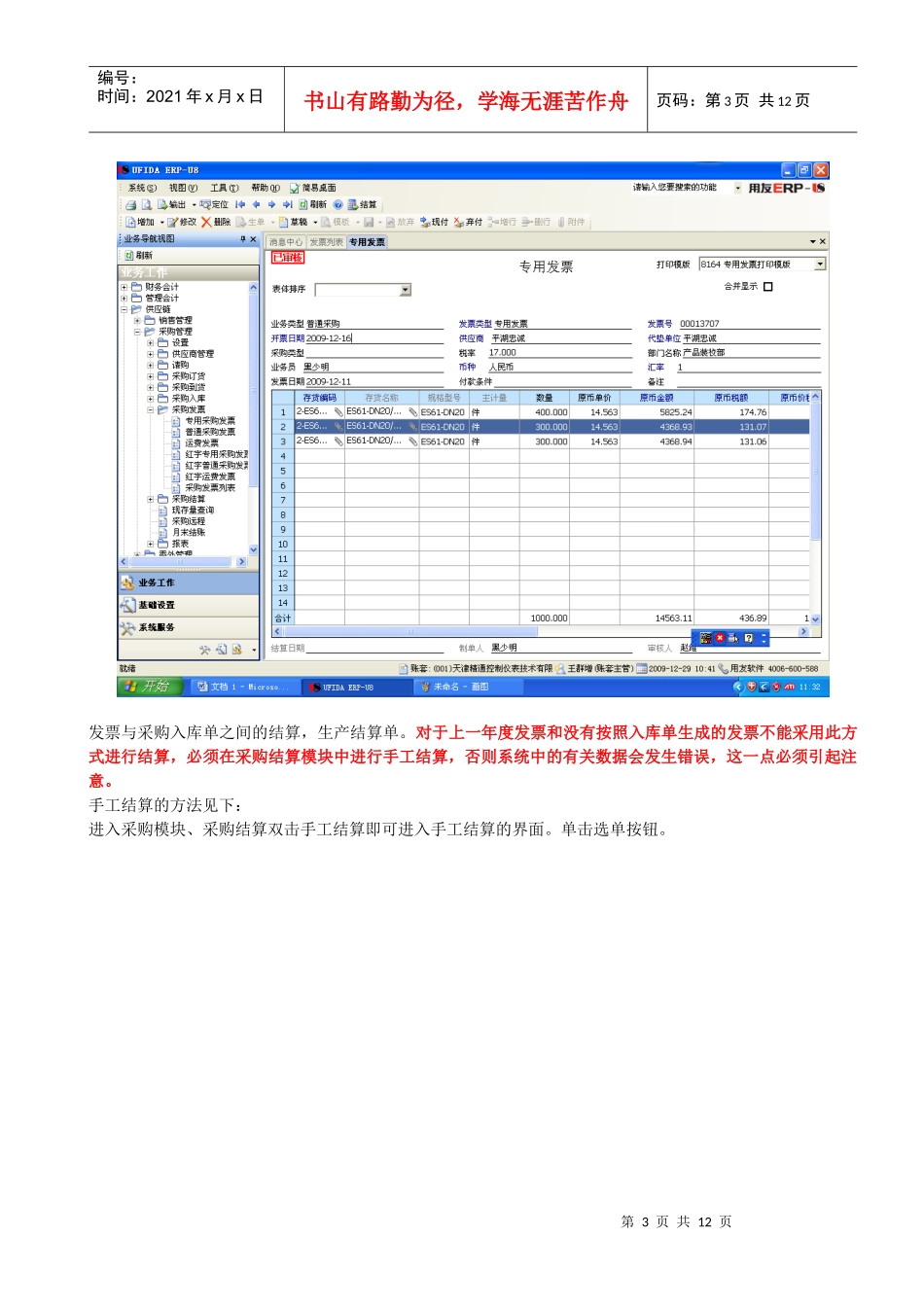Switch to 未命名 - 画图 taskbar item
The width and height of the screenshot is (924, 1307).
click(x=467, y=687)
